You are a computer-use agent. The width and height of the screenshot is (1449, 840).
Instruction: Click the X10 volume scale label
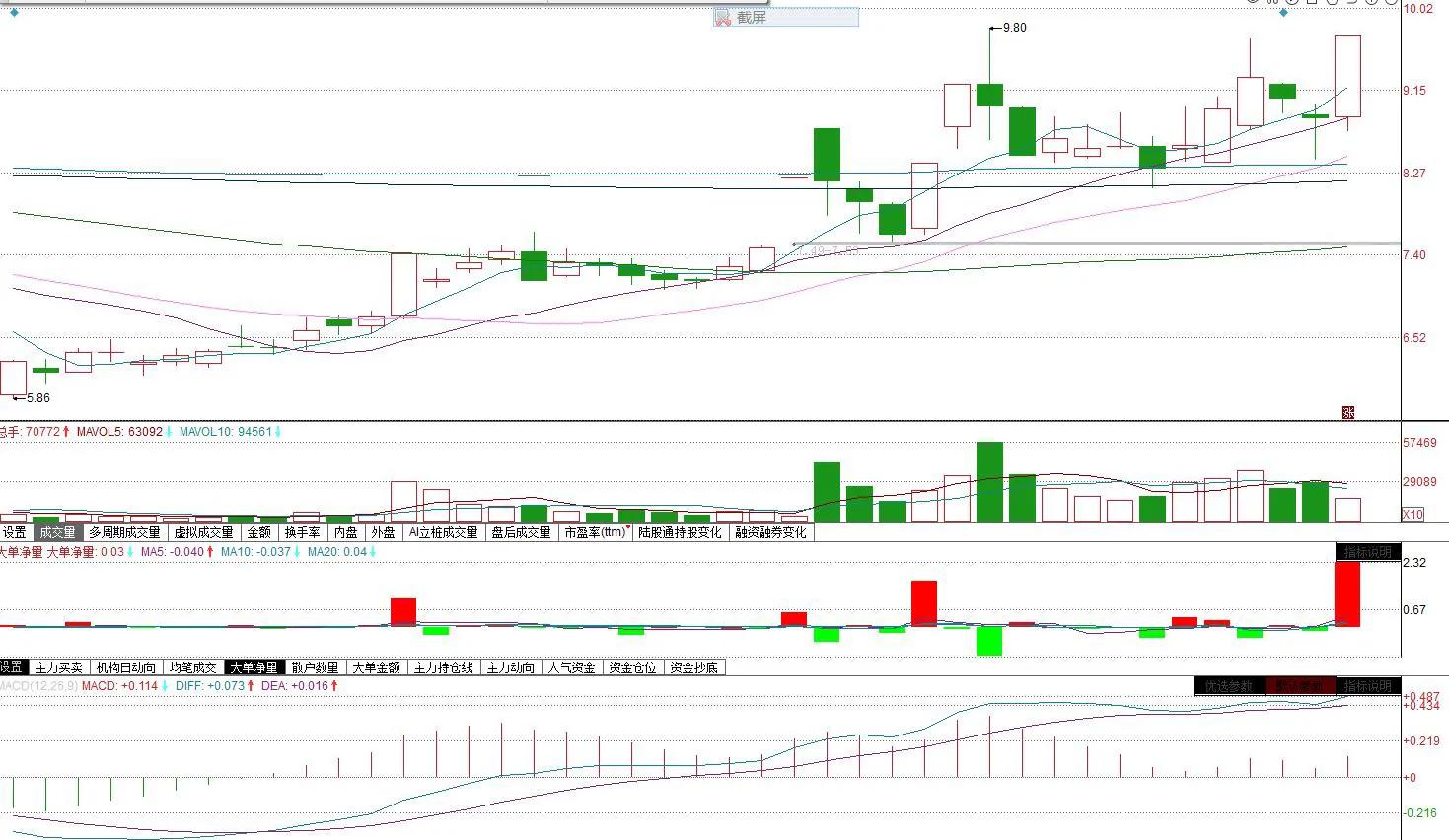click(1413, 514)
